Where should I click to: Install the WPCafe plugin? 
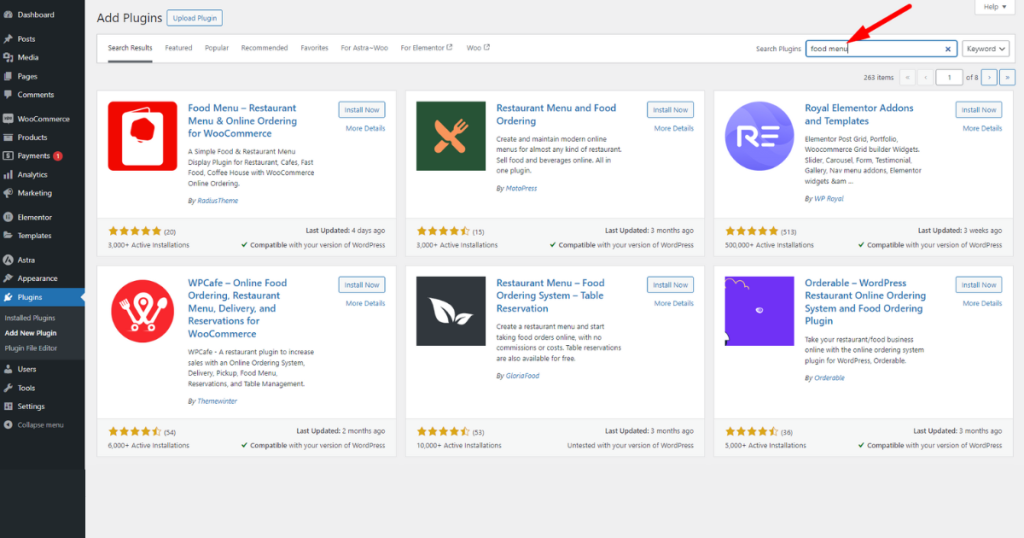[x=362, y=285]
